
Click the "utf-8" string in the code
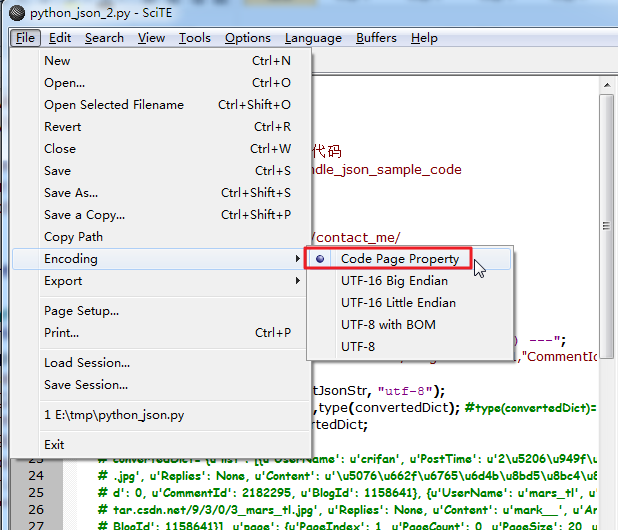tap(404, 391)
